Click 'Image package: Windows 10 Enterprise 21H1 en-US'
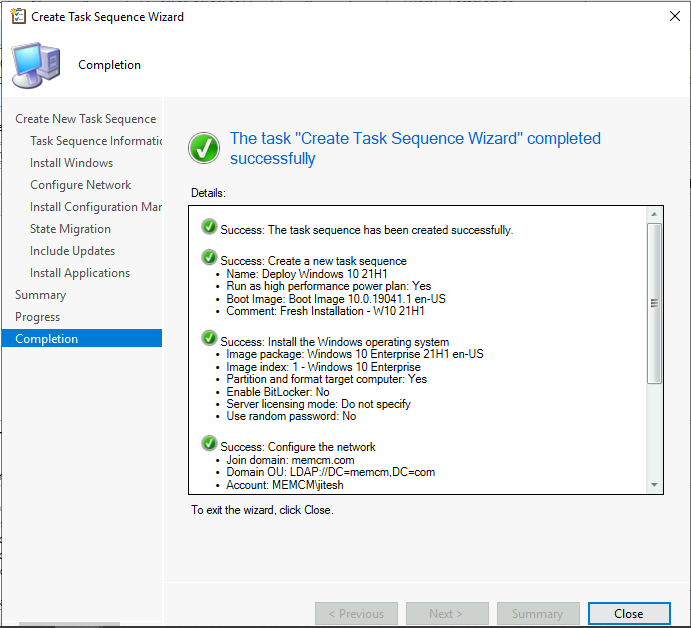The image size is (691, 628). point(355,354)
